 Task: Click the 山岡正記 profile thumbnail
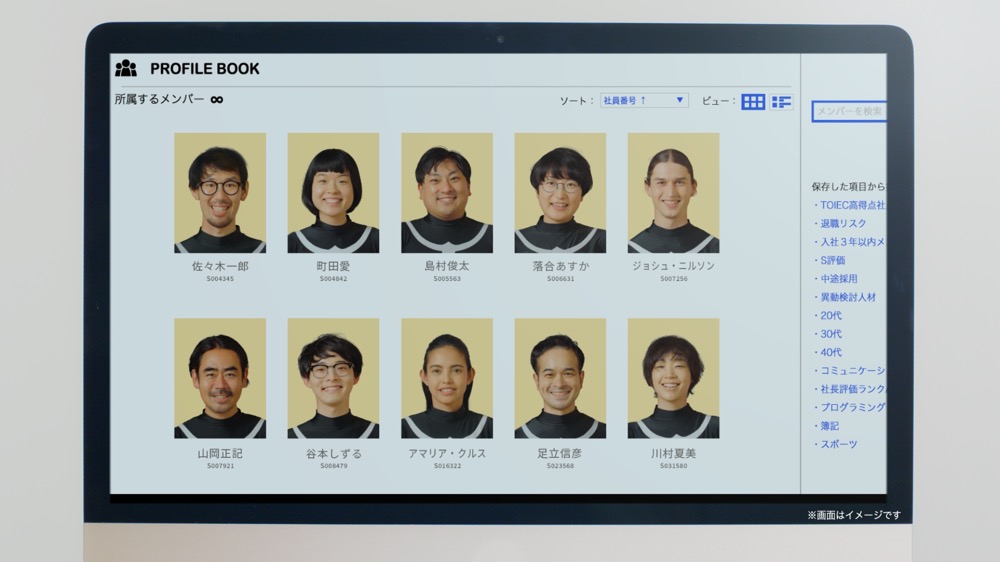click(220, 378)
